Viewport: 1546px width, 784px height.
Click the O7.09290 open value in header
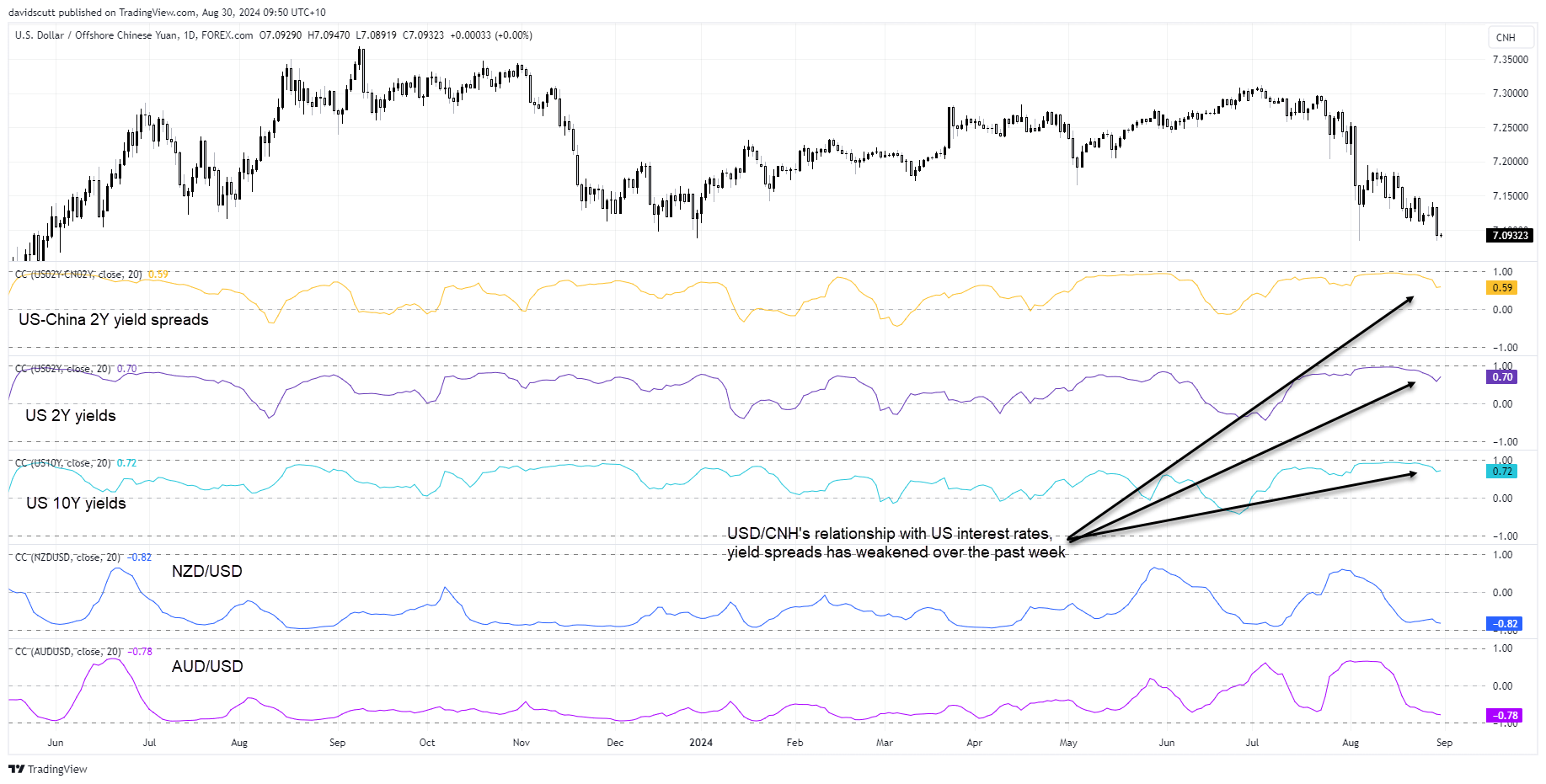point(281,35)
